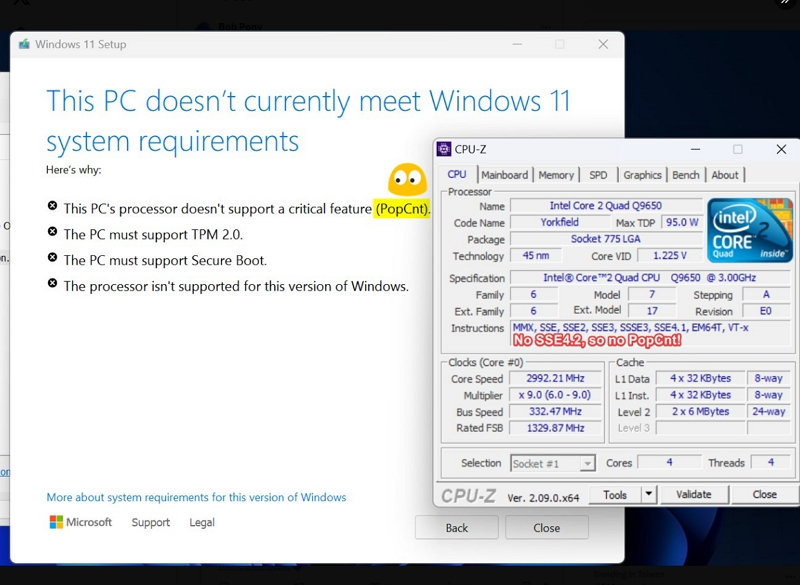This screenshot has height=585, width=800.
Task: Click the Microsoft logo in setup footer
Action: pyautogui.click(x=56, y=522)
